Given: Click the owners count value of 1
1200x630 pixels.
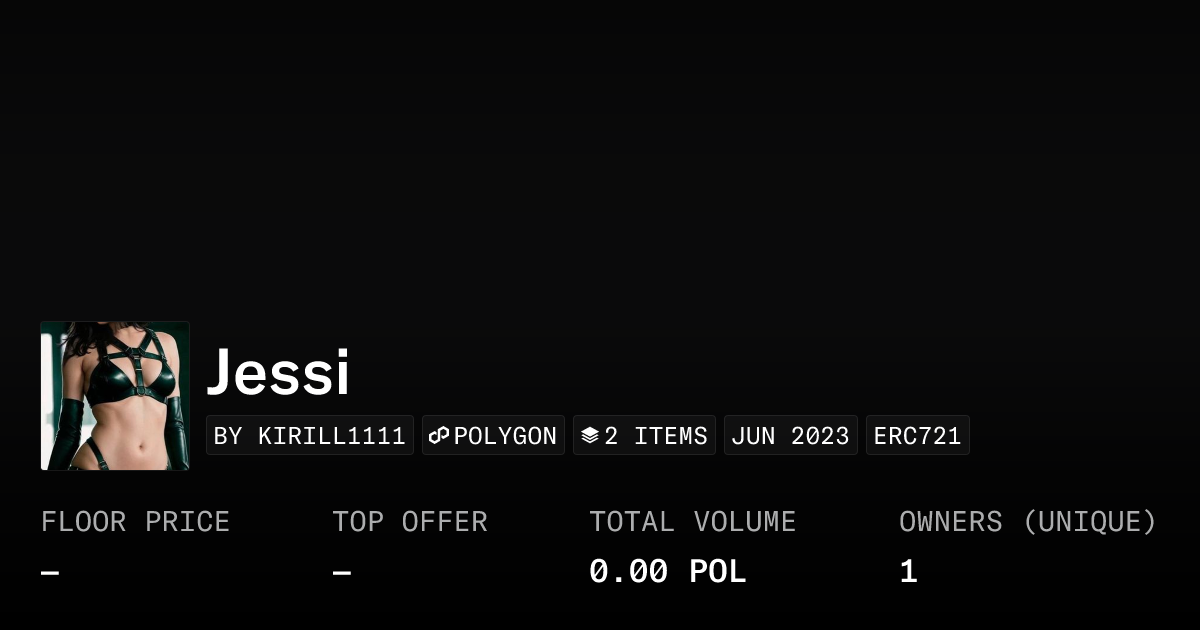Looking at the screenshot, I should tap(907, 571).
